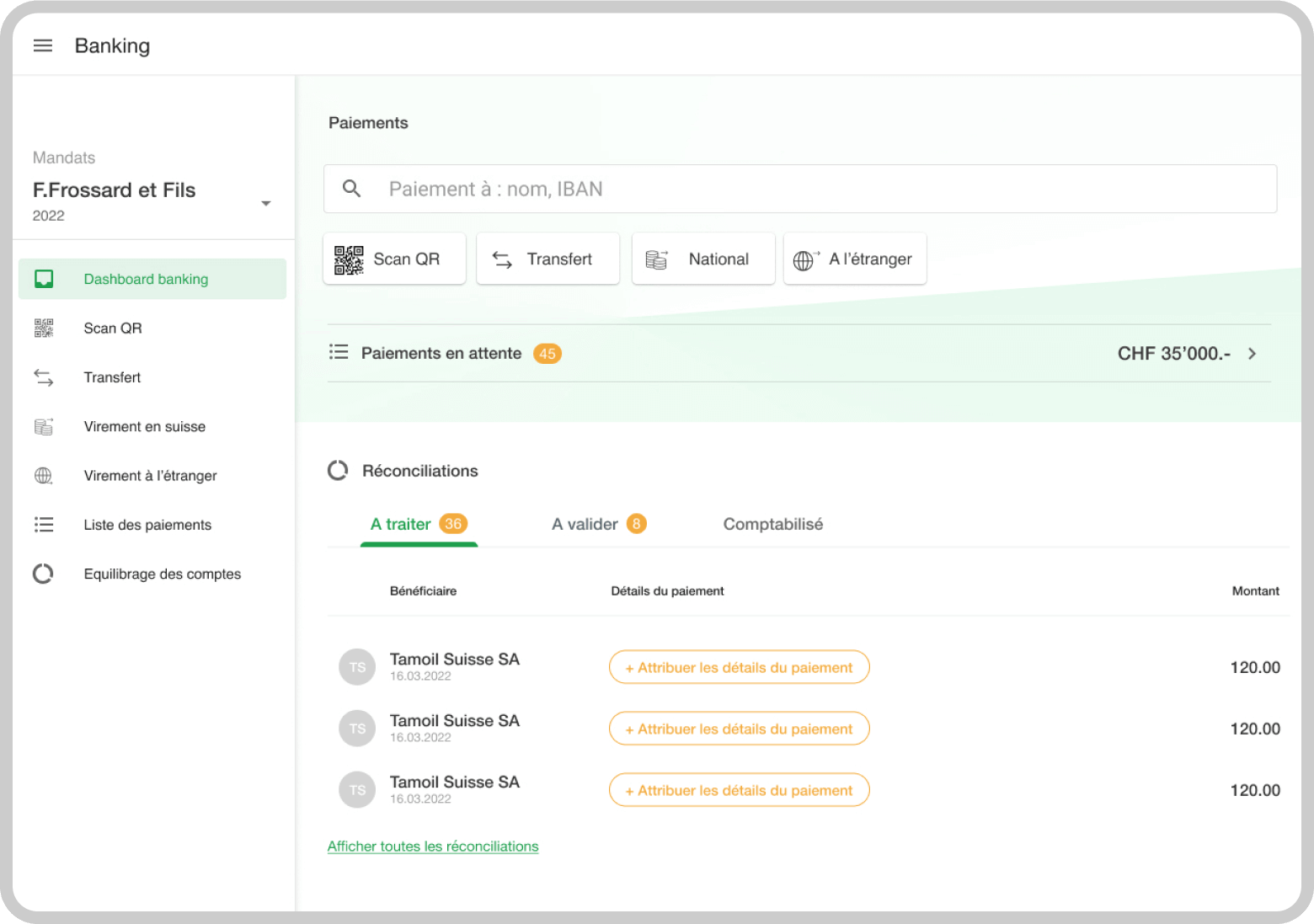Screen dimensions: 1314x924
Task: Click the magnifier icon in the search bar
Action: tap(352, 189)
